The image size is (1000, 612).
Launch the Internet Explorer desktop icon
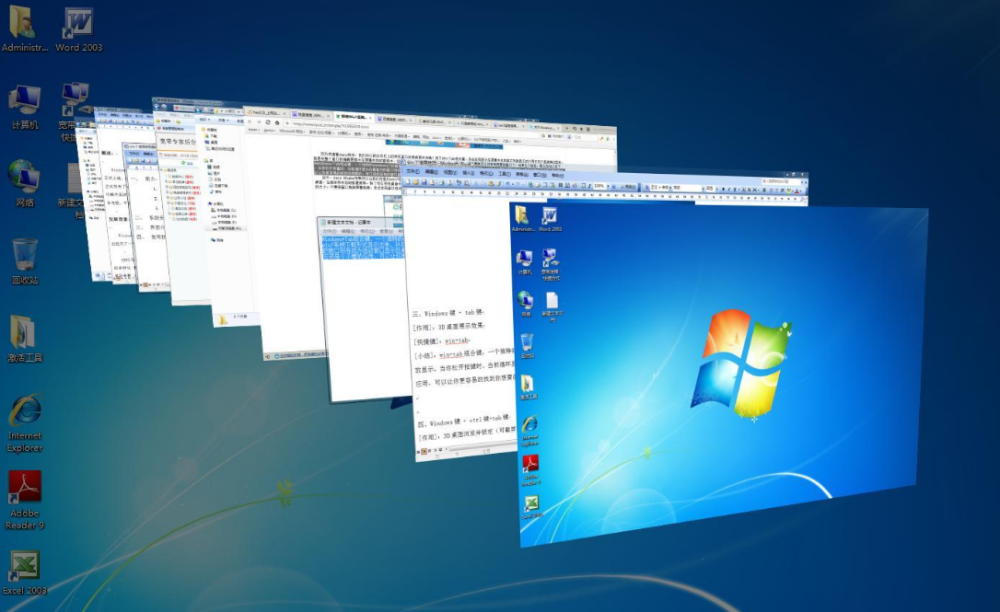(x=24, y=422)
